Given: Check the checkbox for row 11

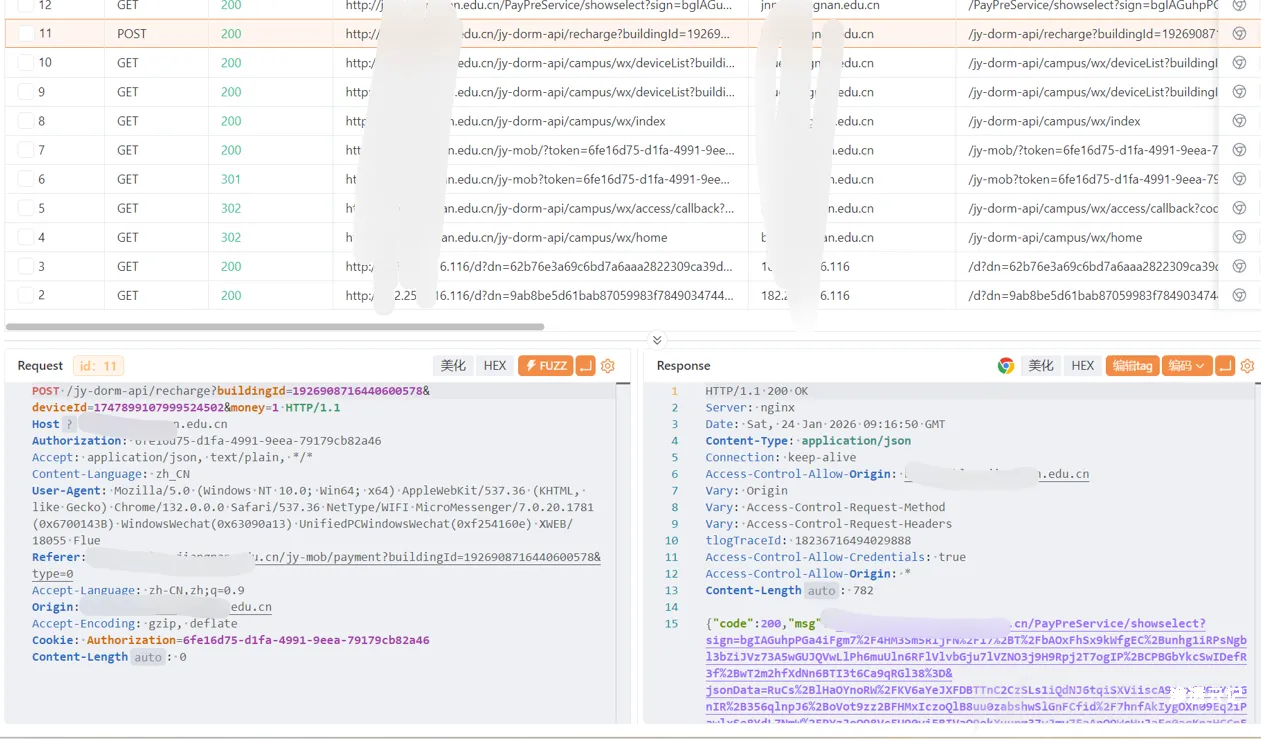Looking at the screenshot, I should (x=26, y=34).
